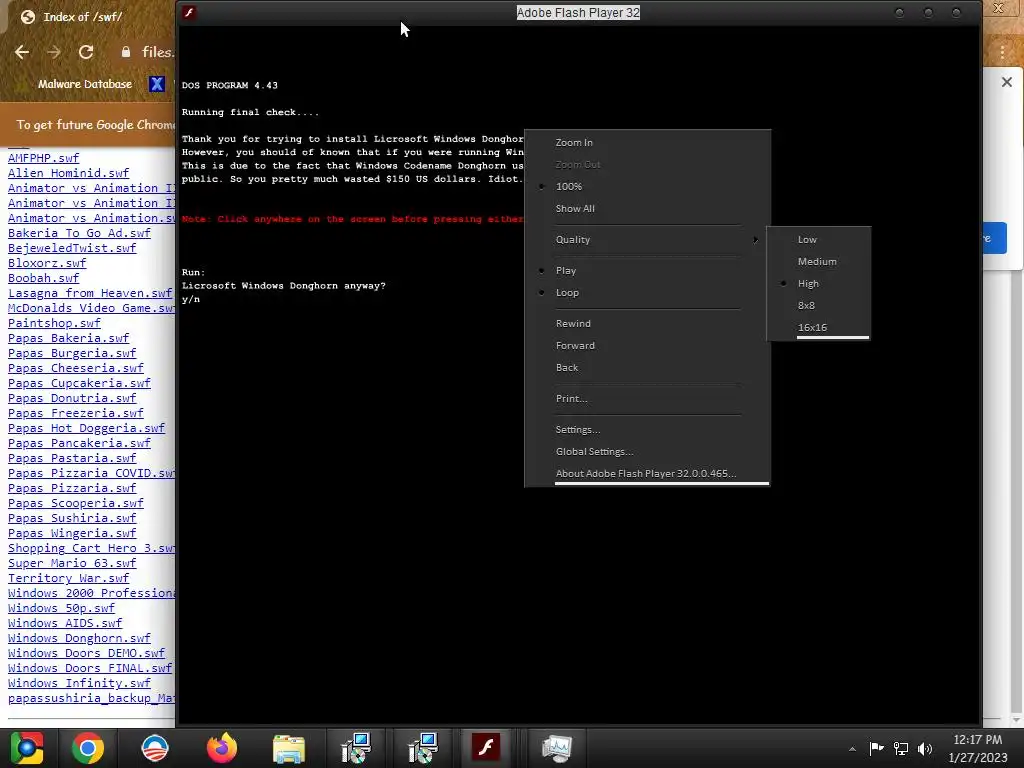Reload the Chrome page
Image resolution: width=1024 pixels, height=768 pixels.
click(86, 52)
